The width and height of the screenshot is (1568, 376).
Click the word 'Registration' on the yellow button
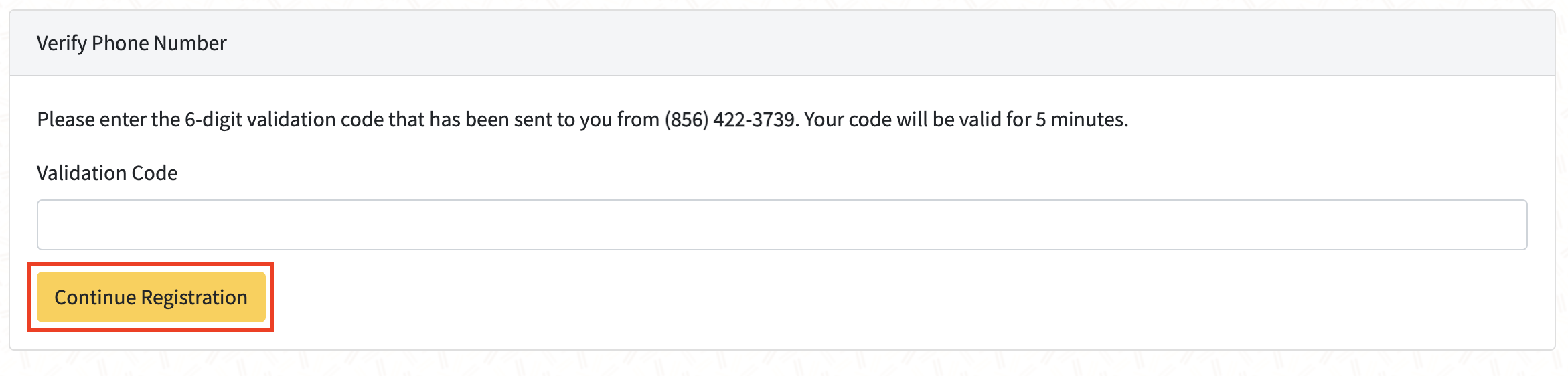(194, 298)
